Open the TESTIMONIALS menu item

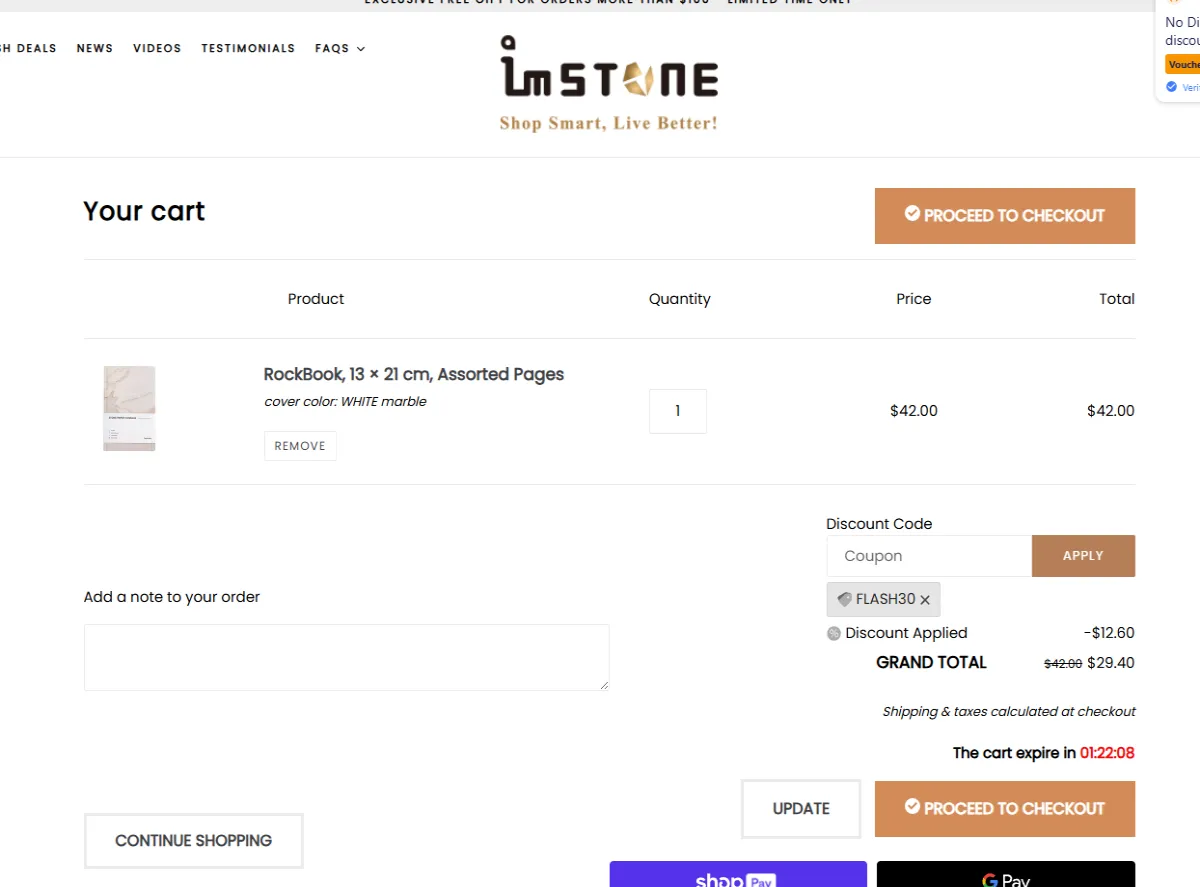coord(248,48)
